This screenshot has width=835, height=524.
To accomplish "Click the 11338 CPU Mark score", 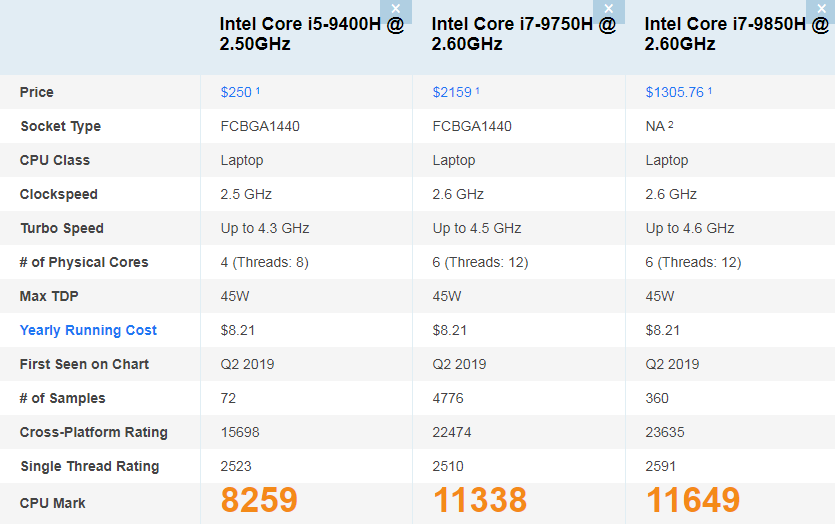I will [480, 501].
